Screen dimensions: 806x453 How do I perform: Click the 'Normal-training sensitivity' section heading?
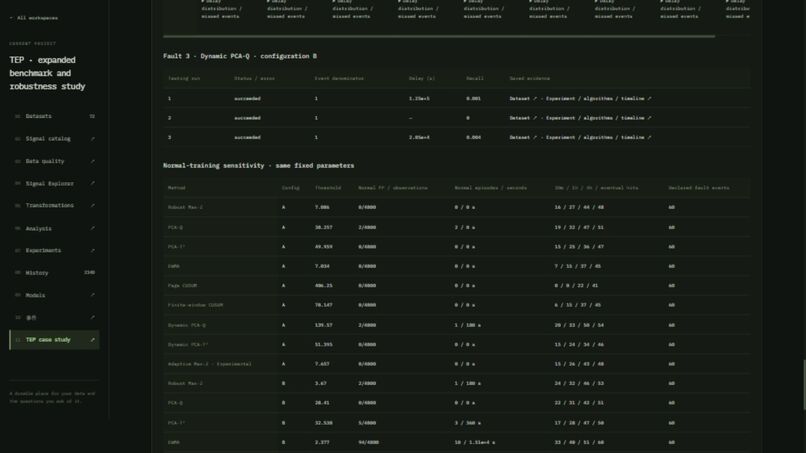pos(258,166)
